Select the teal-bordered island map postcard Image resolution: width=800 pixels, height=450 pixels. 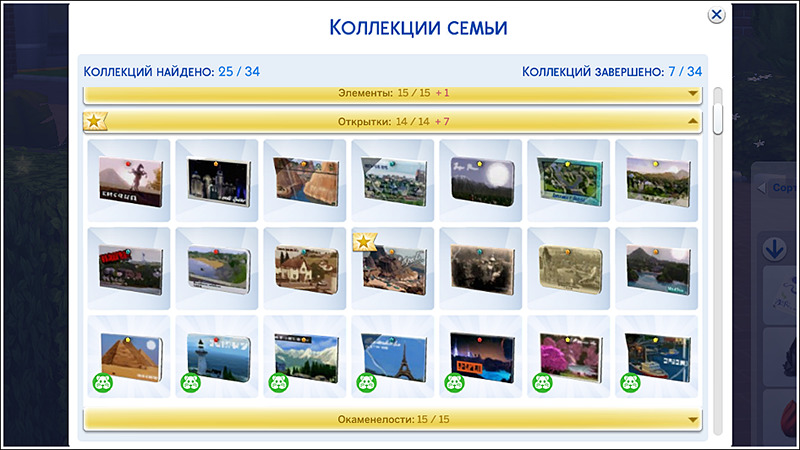click(568, 181)
